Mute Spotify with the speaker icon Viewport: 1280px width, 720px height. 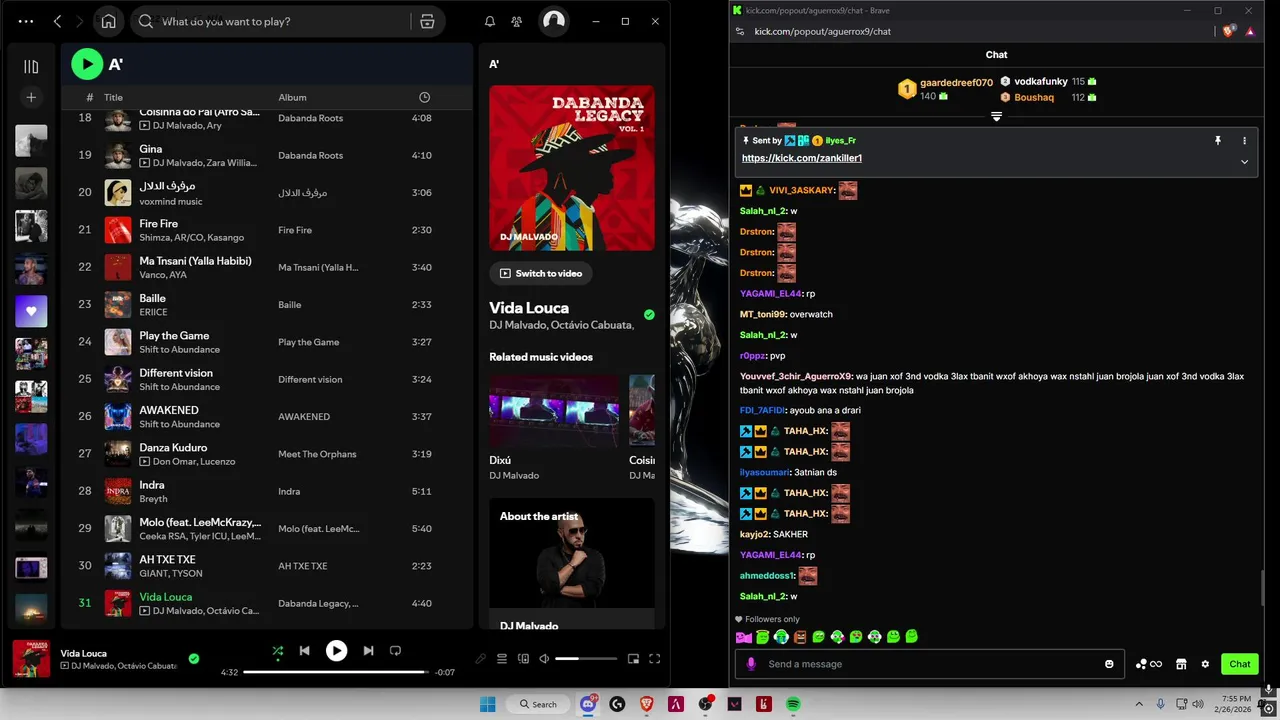point(544,658)
